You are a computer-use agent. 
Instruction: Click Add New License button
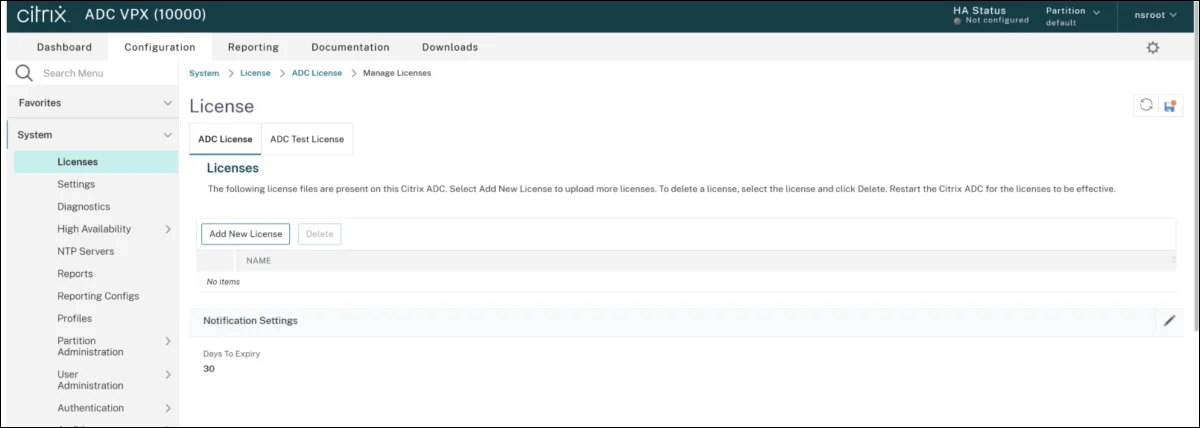(x=246, y=234)
